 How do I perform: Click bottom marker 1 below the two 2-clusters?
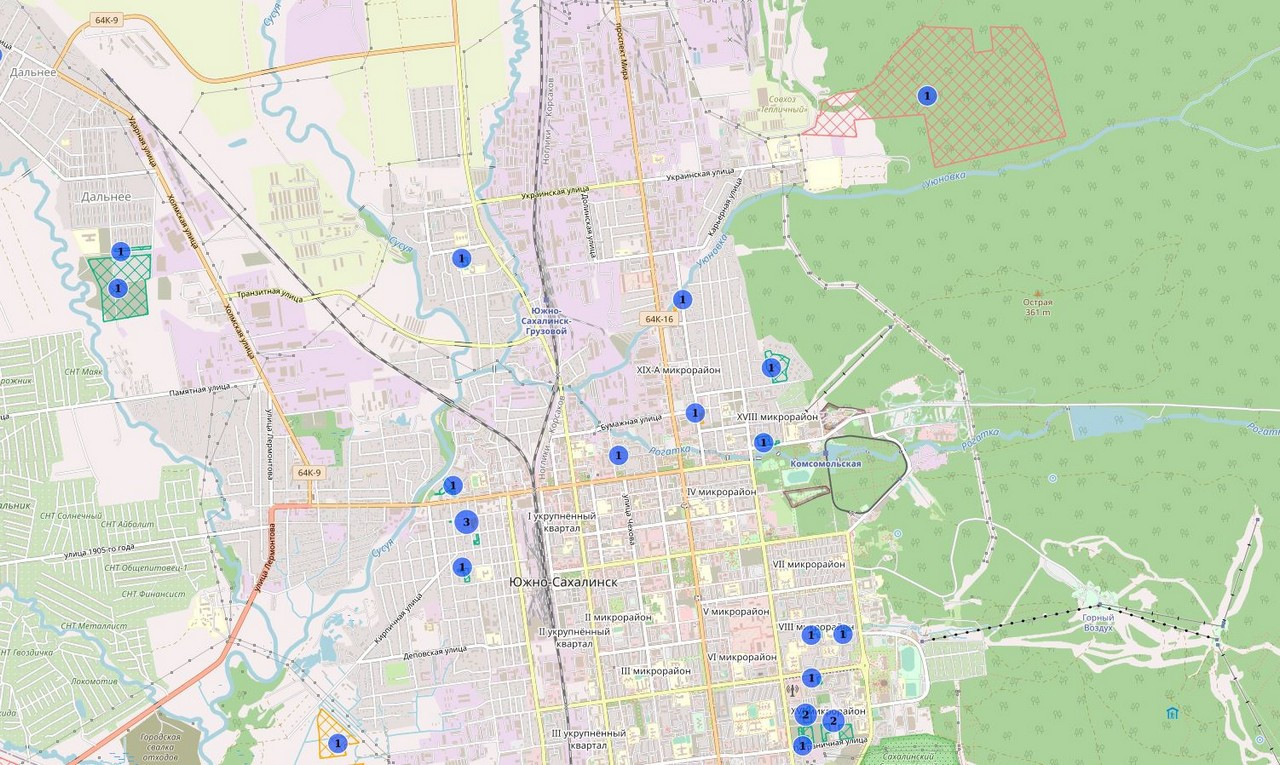pyautogui.click(x=802, y=746)
